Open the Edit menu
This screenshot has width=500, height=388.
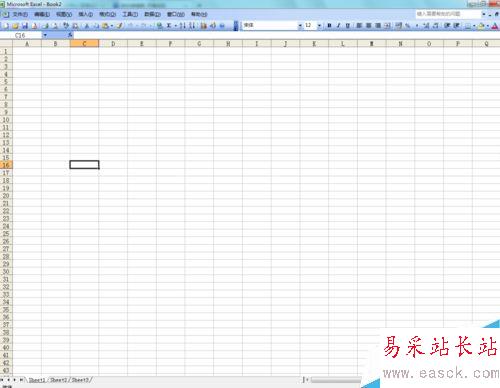point(42,14)
